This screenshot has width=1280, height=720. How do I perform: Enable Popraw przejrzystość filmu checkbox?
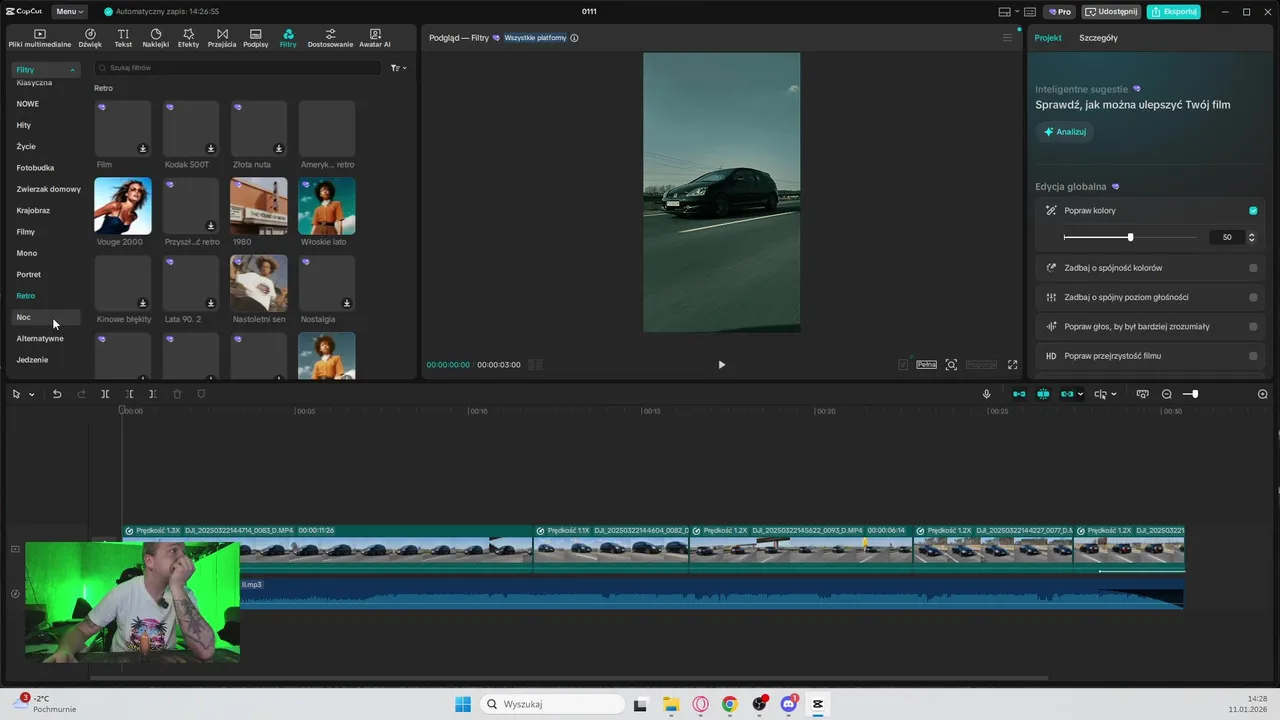tap(1253, 356)
